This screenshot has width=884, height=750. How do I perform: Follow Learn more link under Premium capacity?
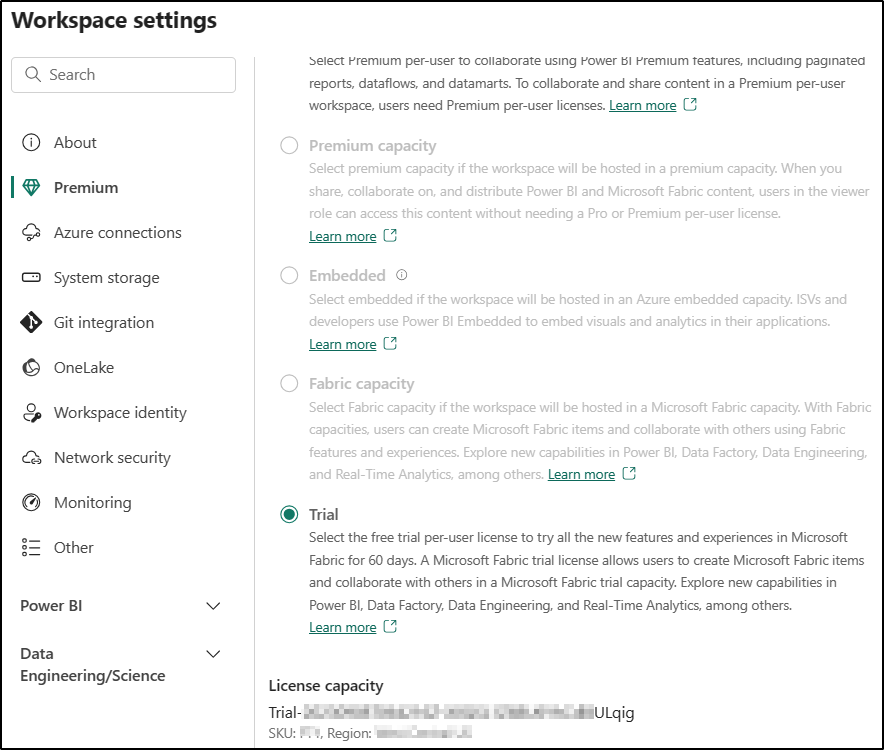tap(342, 236)
